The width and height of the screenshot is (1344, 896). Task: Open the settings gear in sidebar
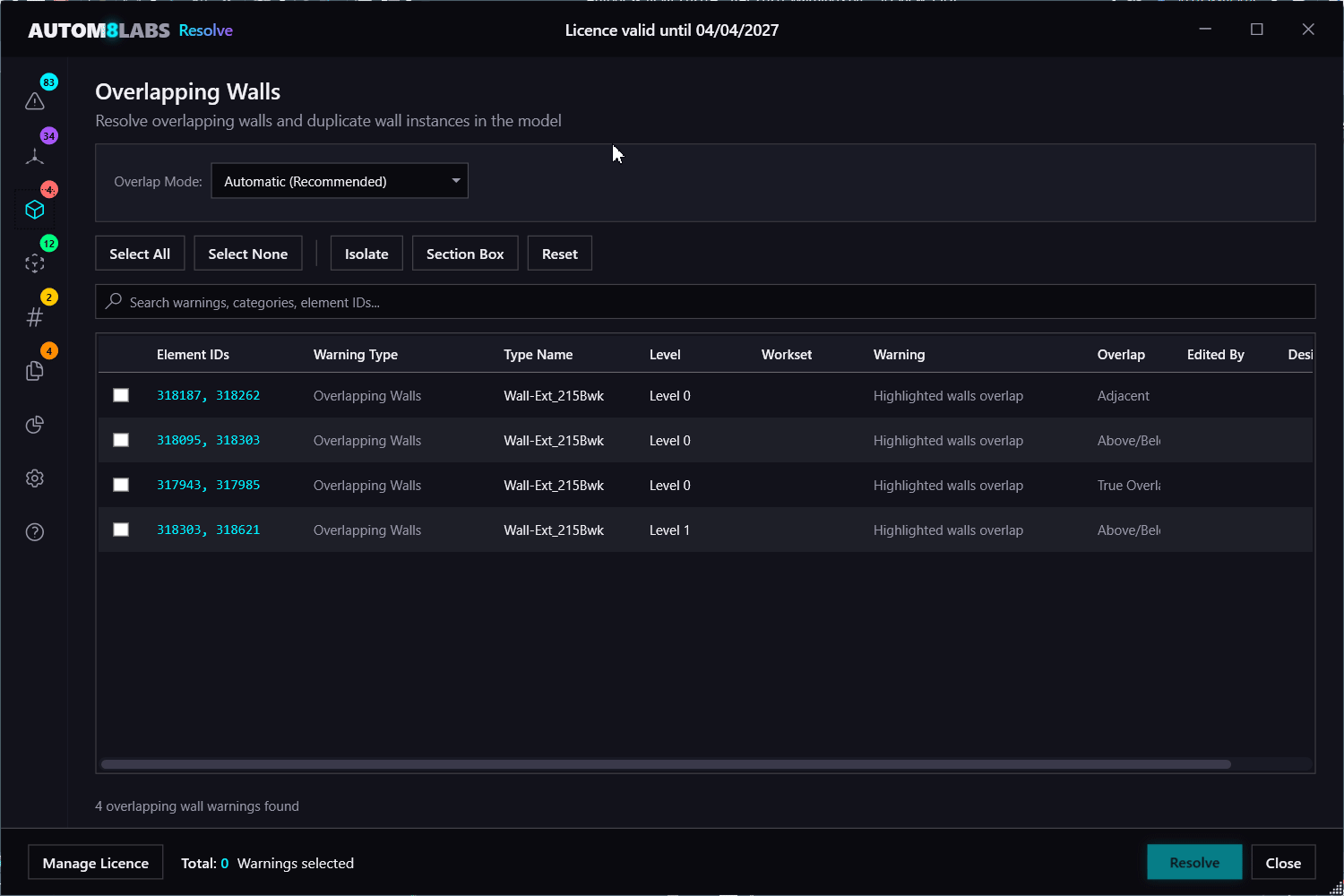coord(34,478)
